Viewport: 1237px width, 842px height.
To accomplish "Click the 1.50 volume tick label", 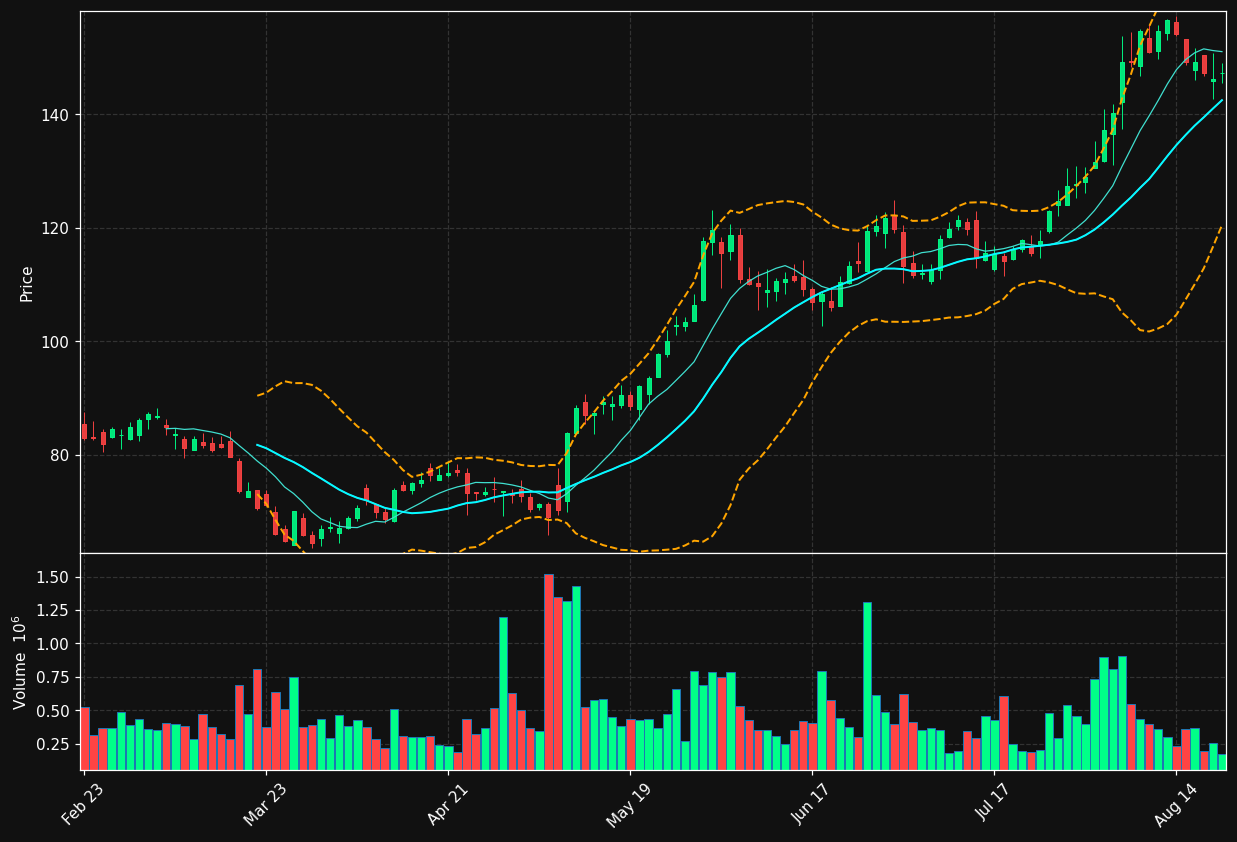I will [x=55, y=577].
